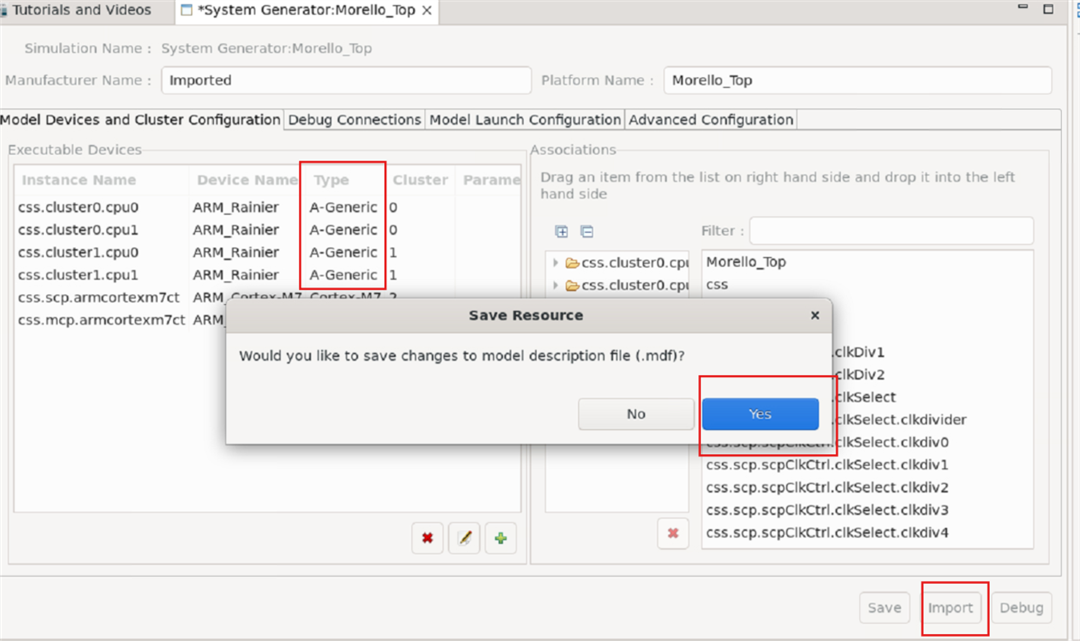Open the Model Launch Configuration tab
Screen dimensions: 1080x641
click(525, 120)
